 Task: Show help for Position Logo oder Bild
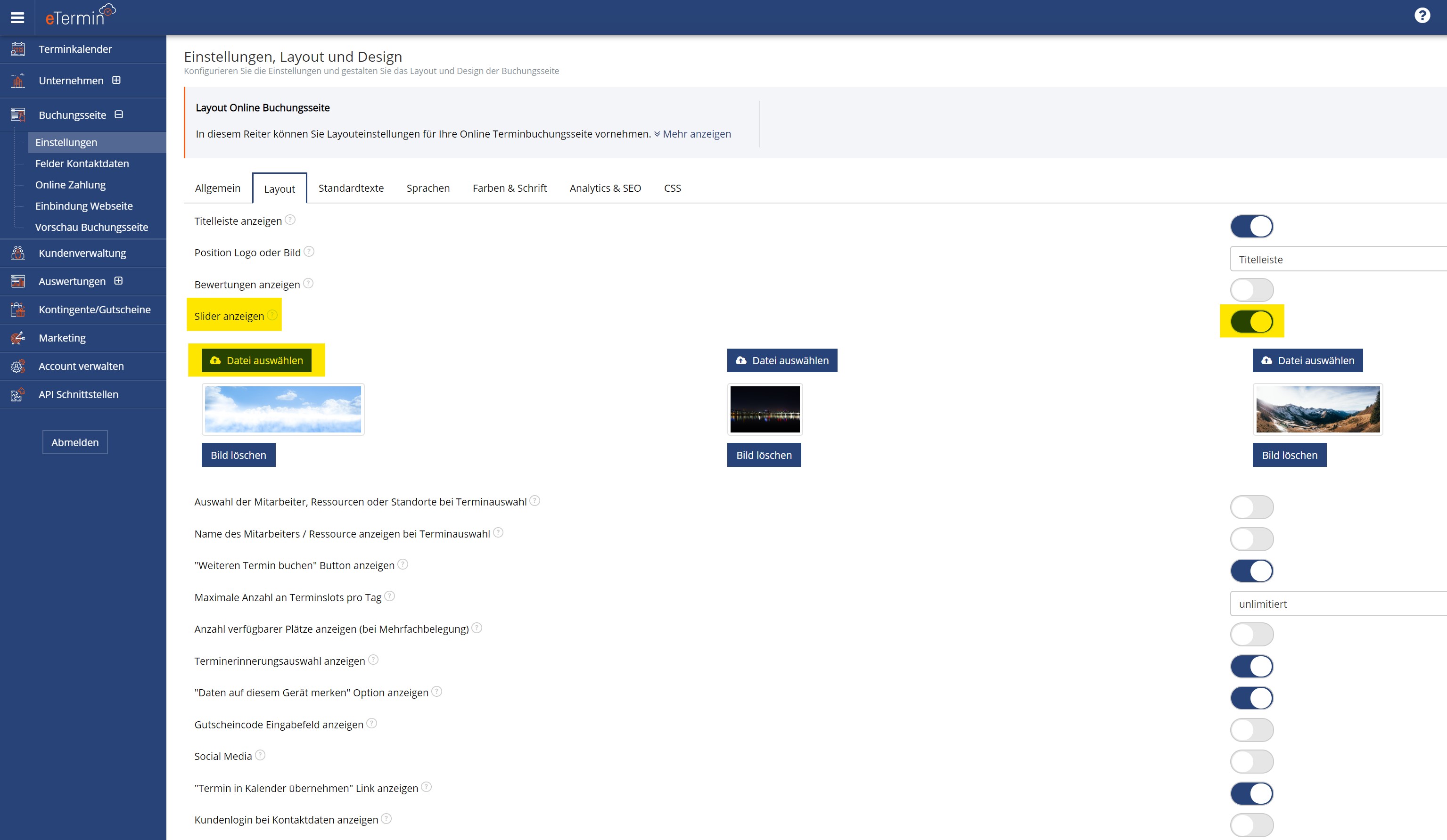(x=309, y=251)
